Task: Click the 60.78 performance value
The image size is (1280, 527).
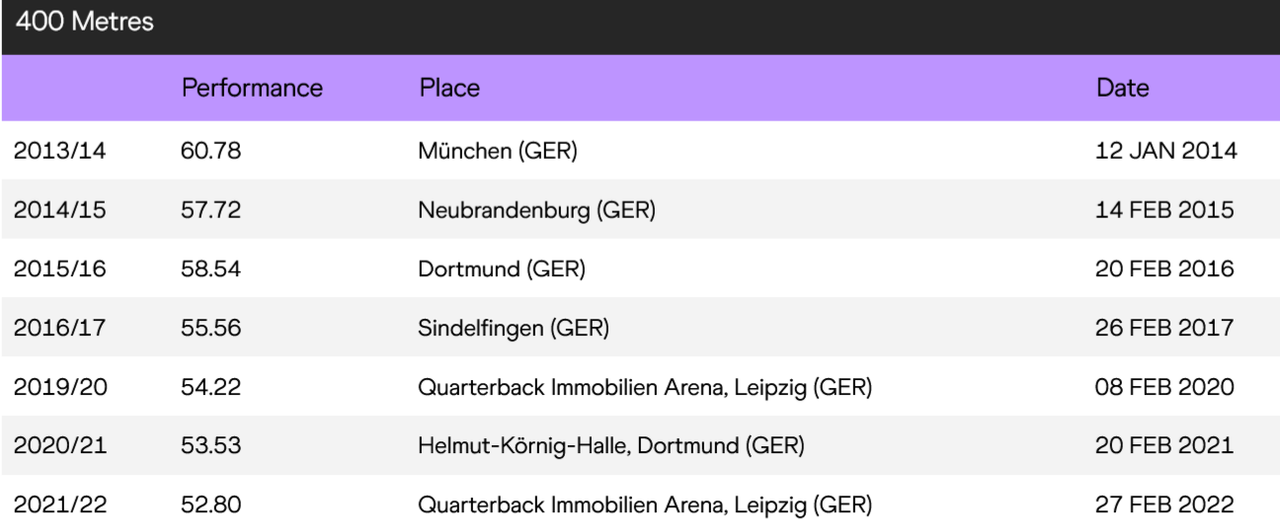Action: point(211,151)
